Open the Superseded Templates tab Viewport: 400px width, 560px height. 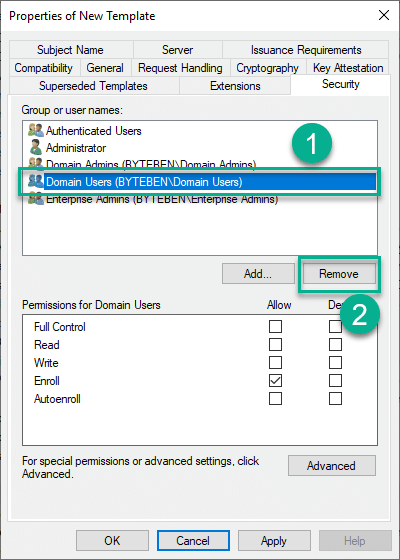93,86
